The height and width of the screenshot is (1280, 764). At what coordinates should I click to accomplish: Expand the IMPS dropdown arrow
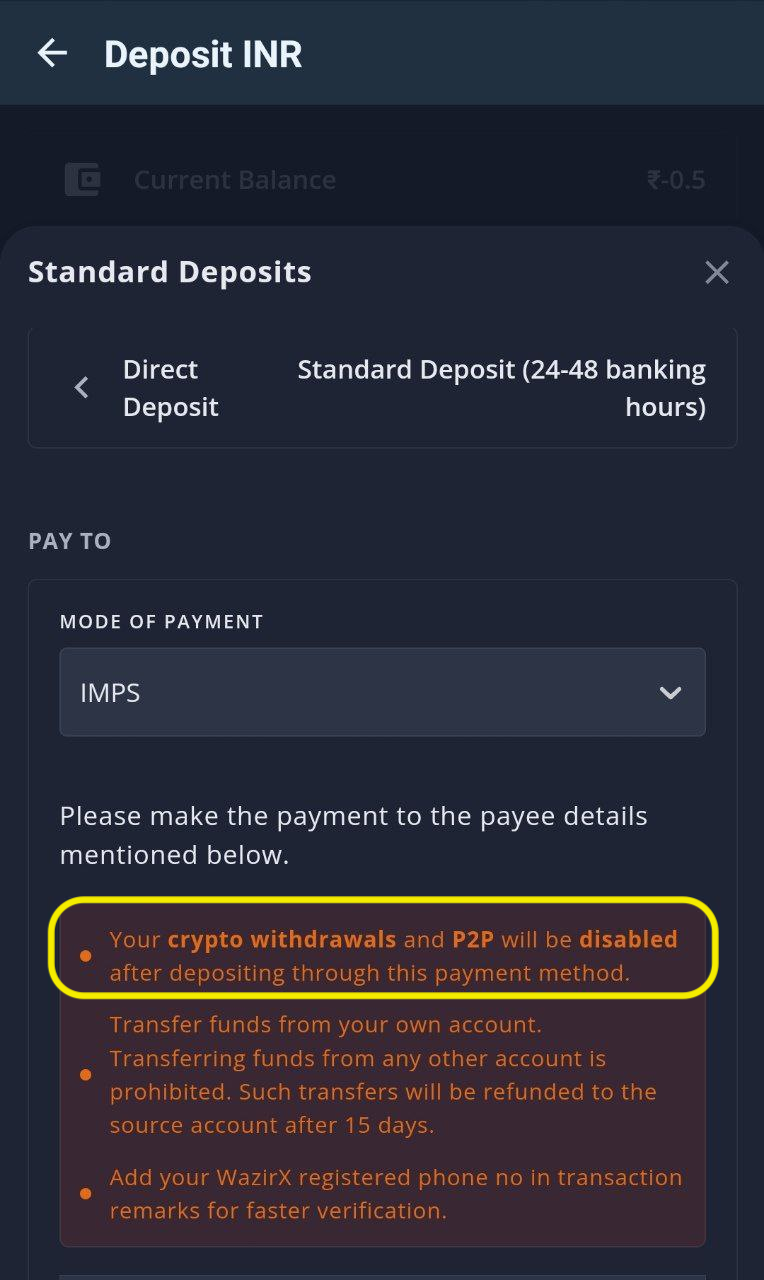[x=670, y=692]
